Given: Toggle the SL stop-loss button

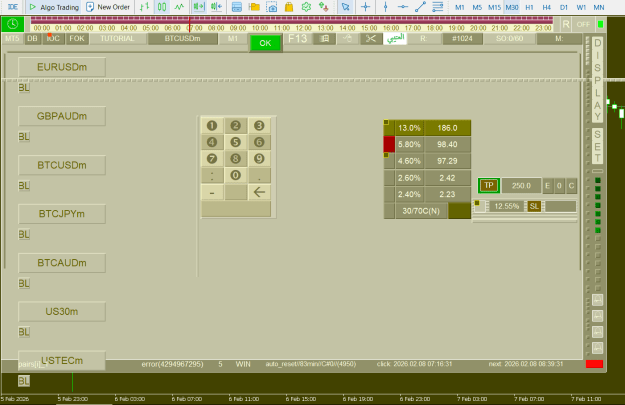Looking at the screenshot, I should click(x=534, y=206).
